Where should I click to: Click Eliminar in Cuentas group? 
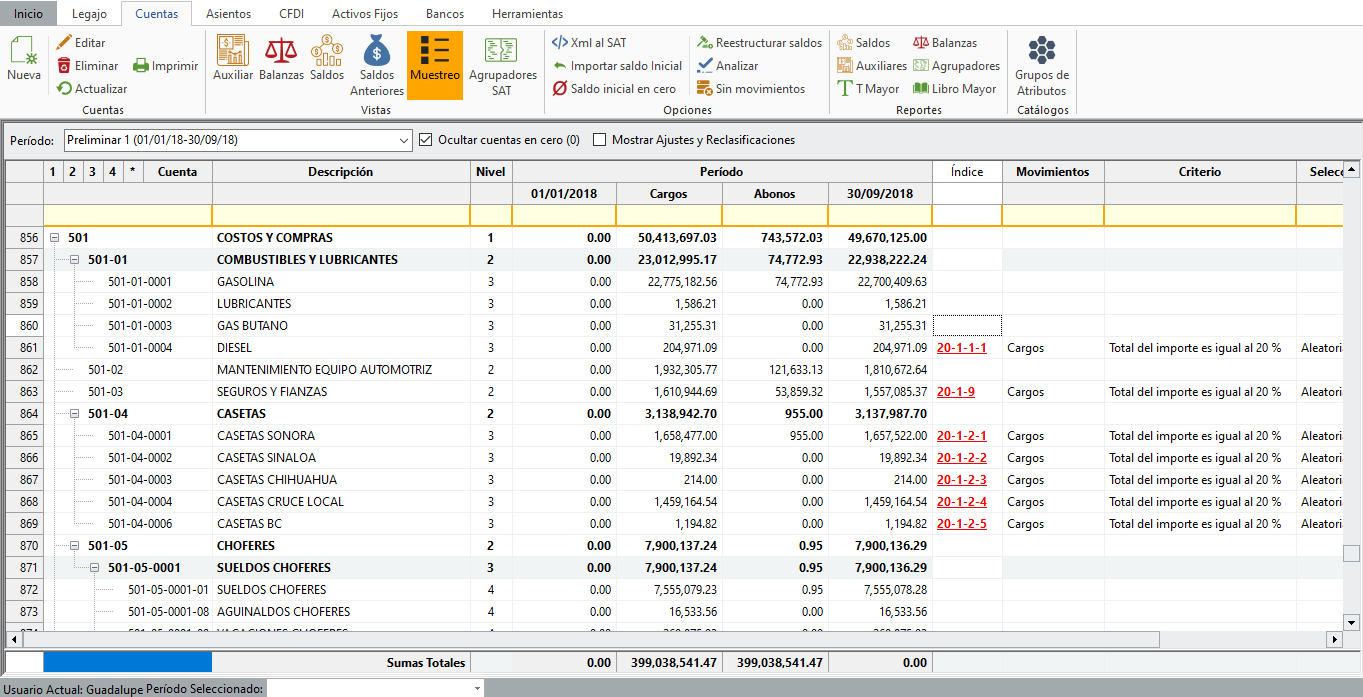[87, 66]
